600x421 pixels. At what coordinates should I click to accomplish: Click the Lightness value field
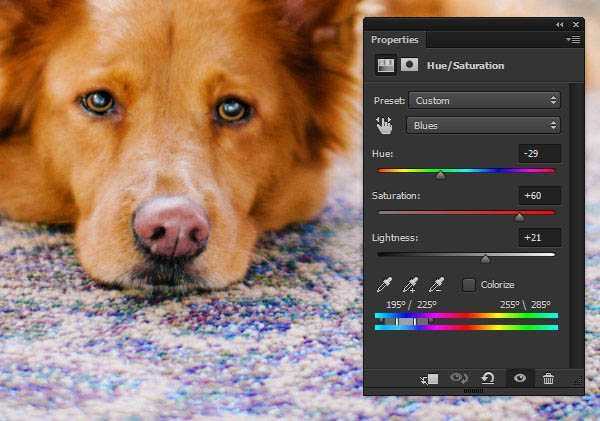[x=540, y=237]
